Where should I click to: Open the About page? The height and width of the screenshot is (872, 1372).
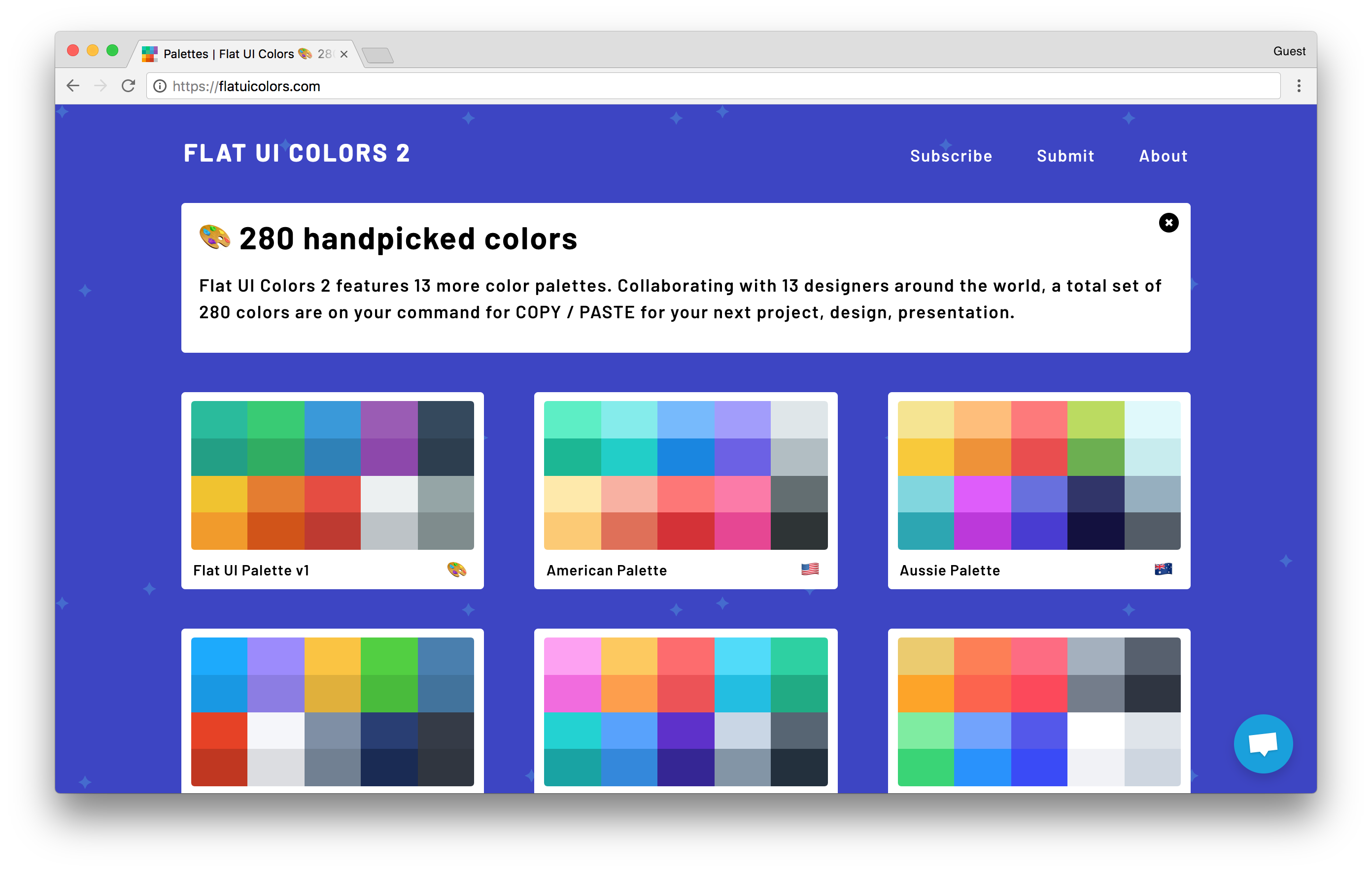[1163, 156]
